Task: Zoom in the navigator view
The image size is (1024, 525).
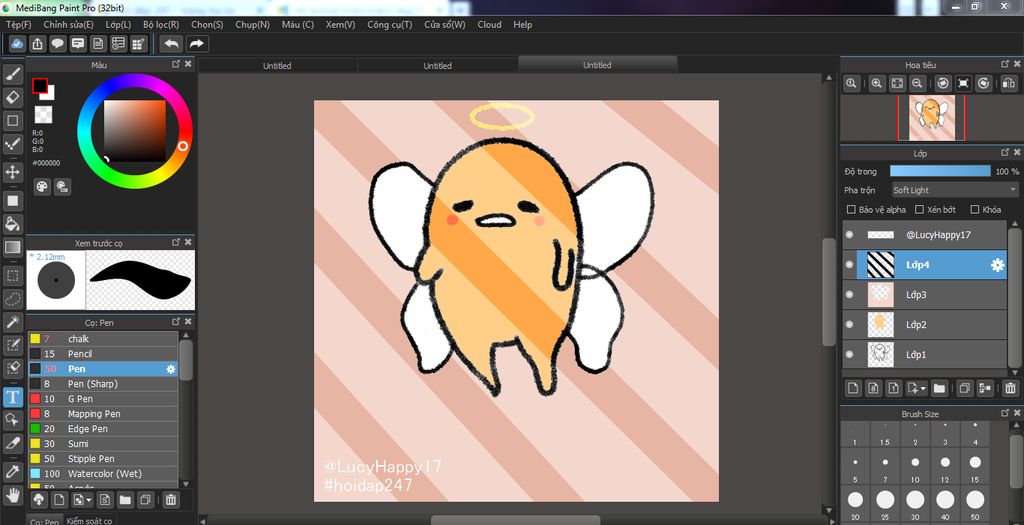Action: pos(876,83)
